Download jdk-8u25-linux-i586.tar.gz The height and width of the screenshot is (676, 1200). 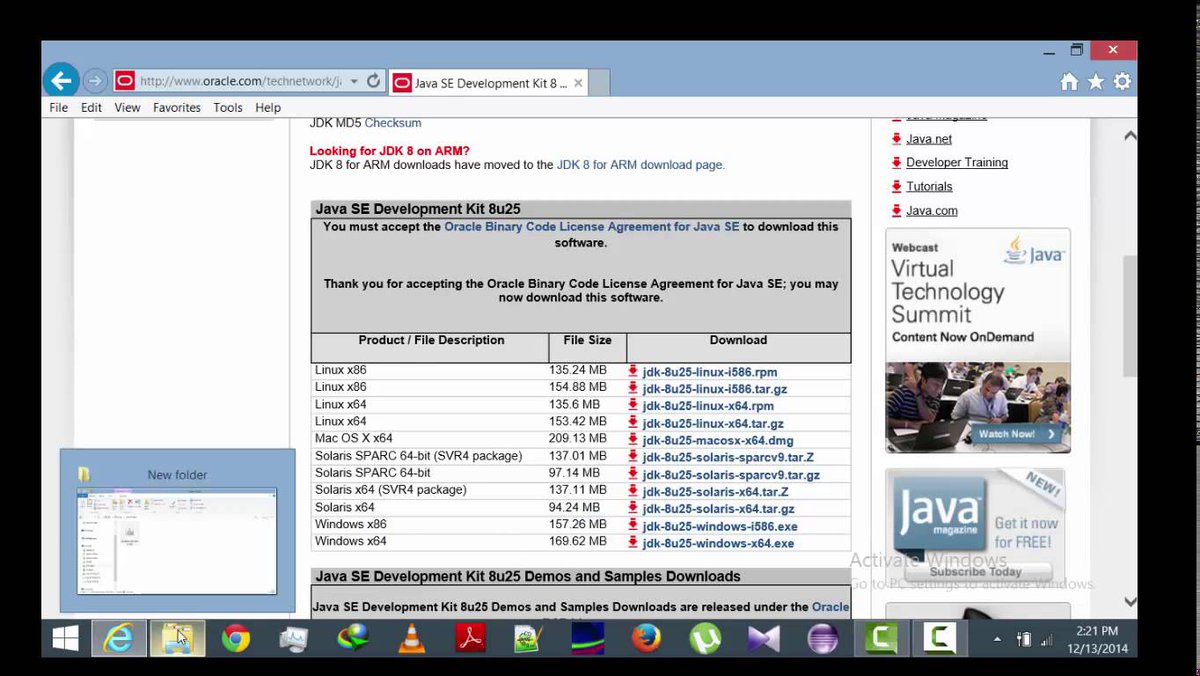[715, 389]
